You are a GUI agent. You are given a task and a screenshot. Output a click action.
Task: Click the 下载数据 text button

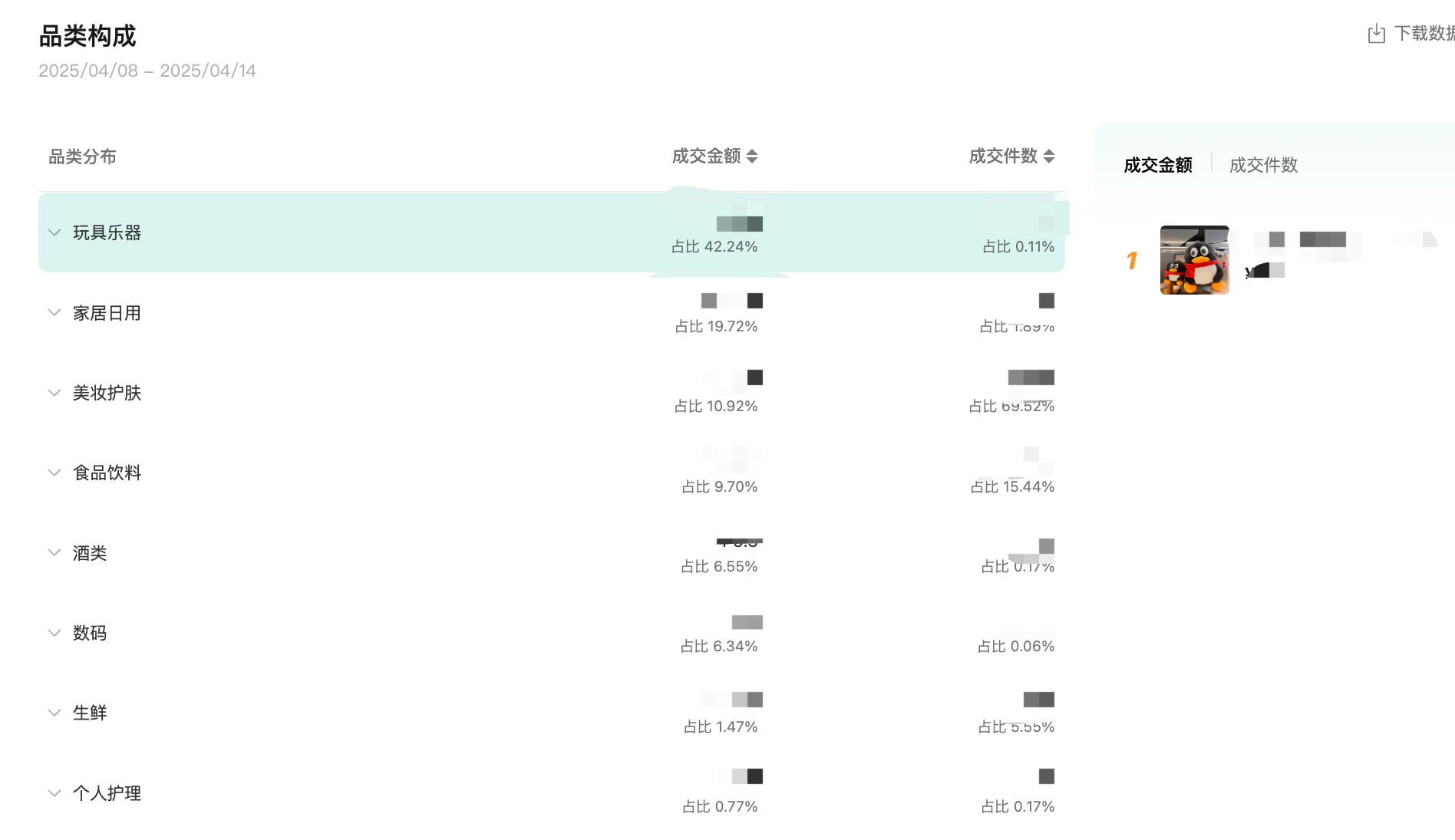pyautogui.click(x=1424, y=34)
